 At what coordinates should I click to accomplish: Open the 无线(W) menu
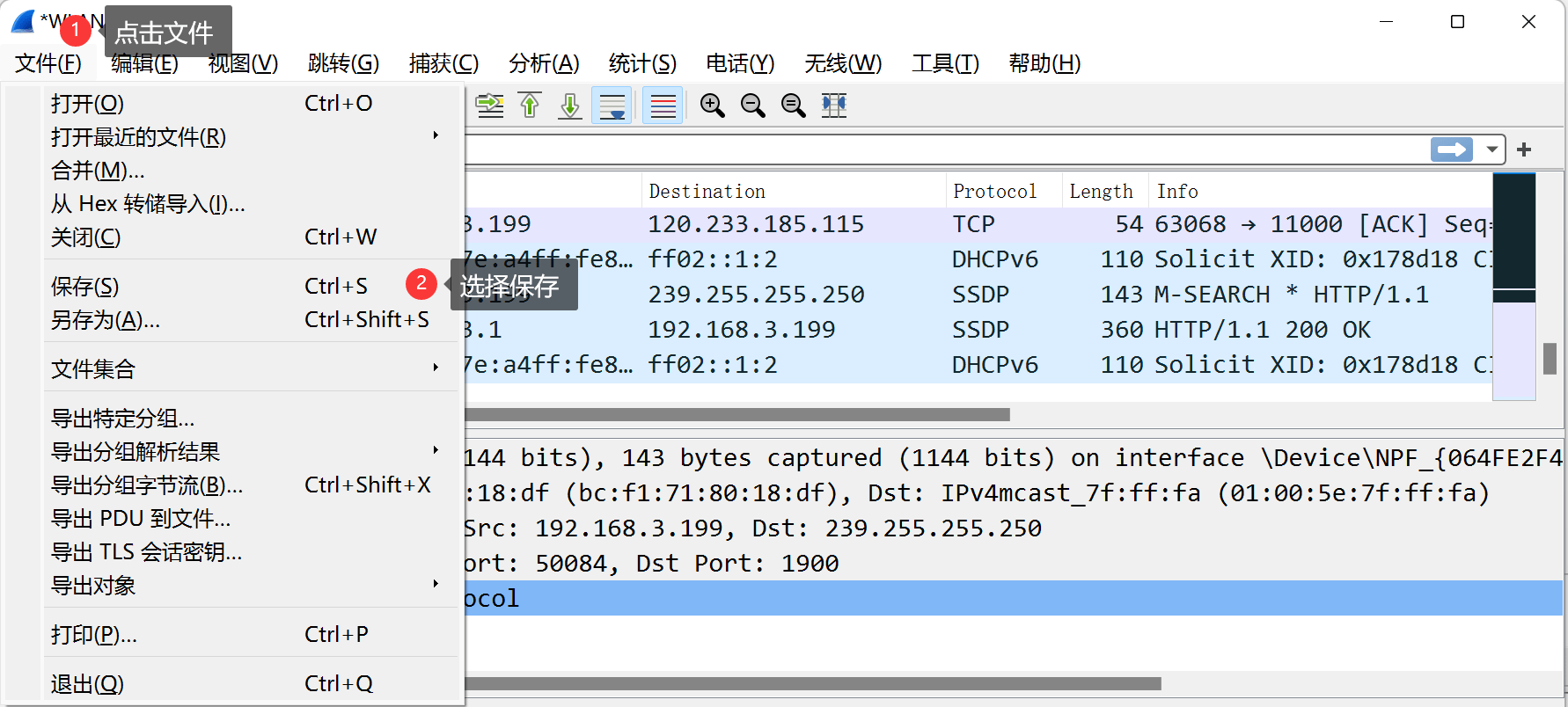pyautogui.click(x=843, y=63)
